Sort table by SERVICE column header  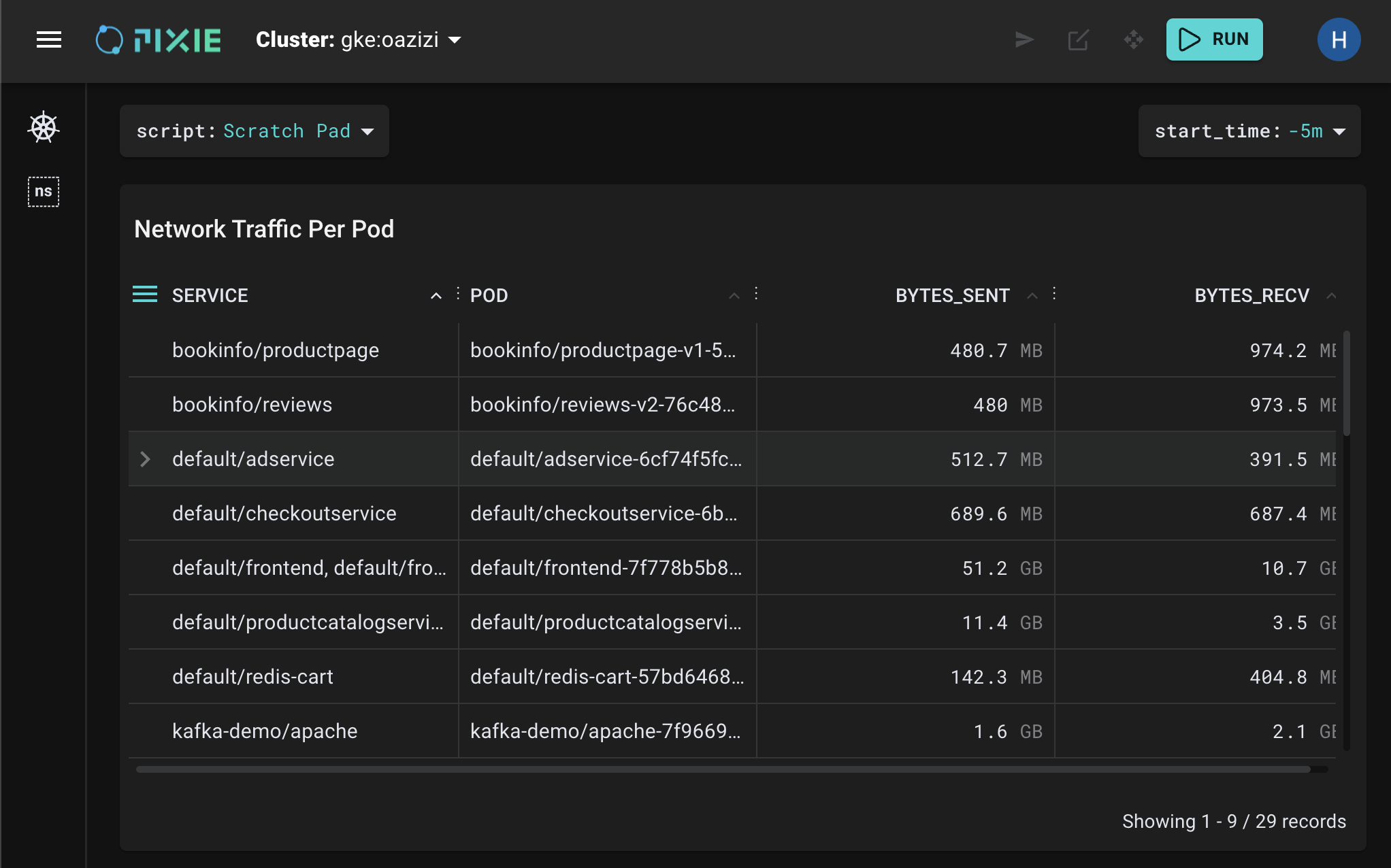click(210, 295)
